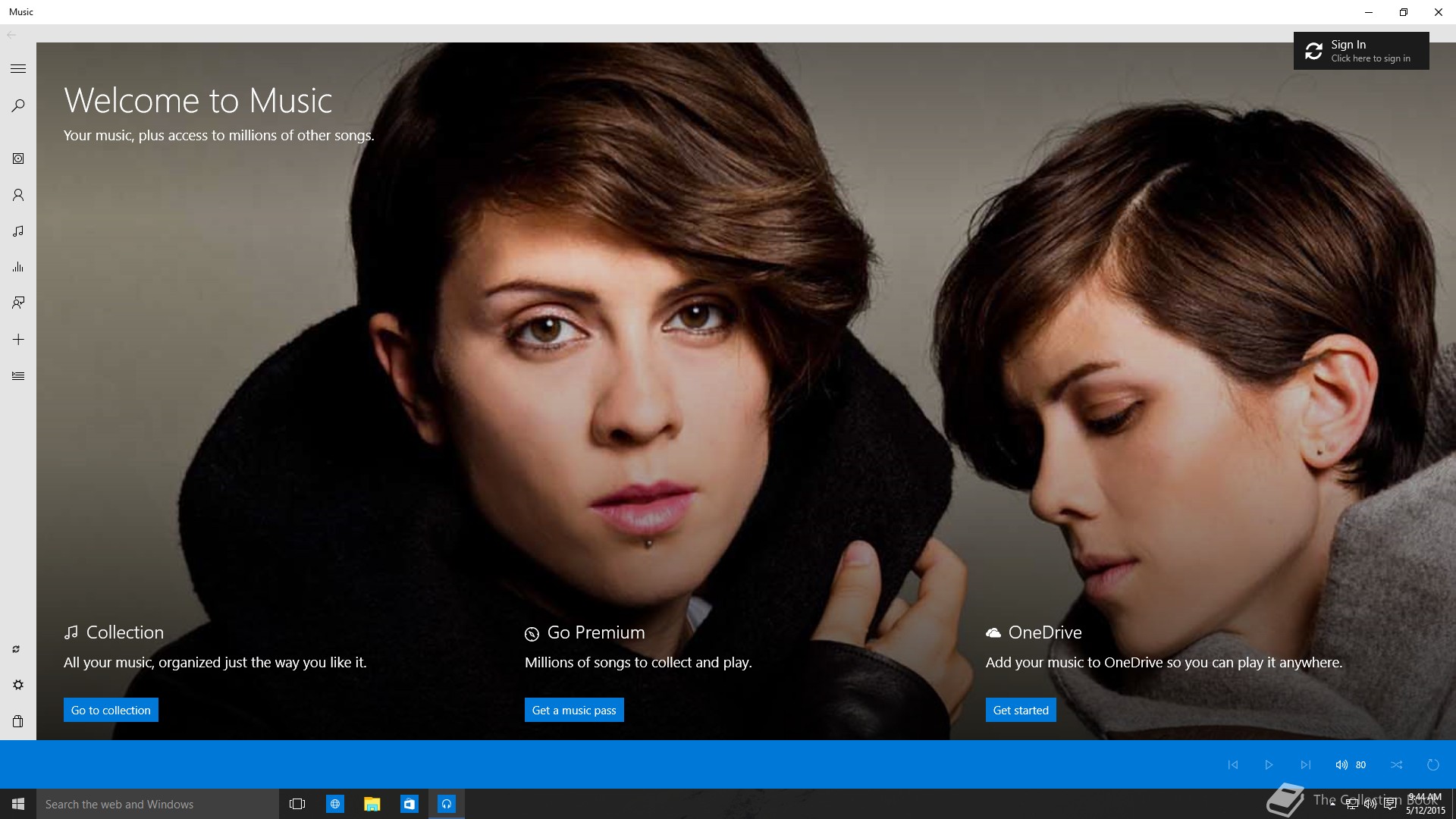Image resolution: width=1456 pixels, height=819 pixels.
Task: Open the playlists list icon in sidebar
Action: [x=18, y=376]
